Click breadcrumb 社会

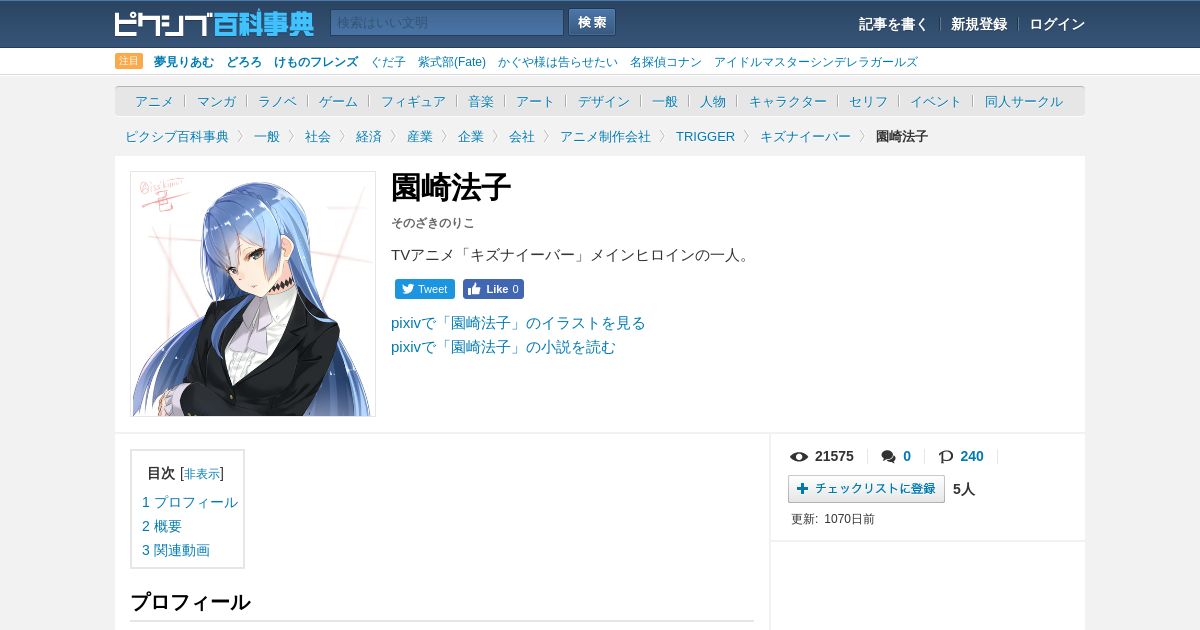point(318,136)
